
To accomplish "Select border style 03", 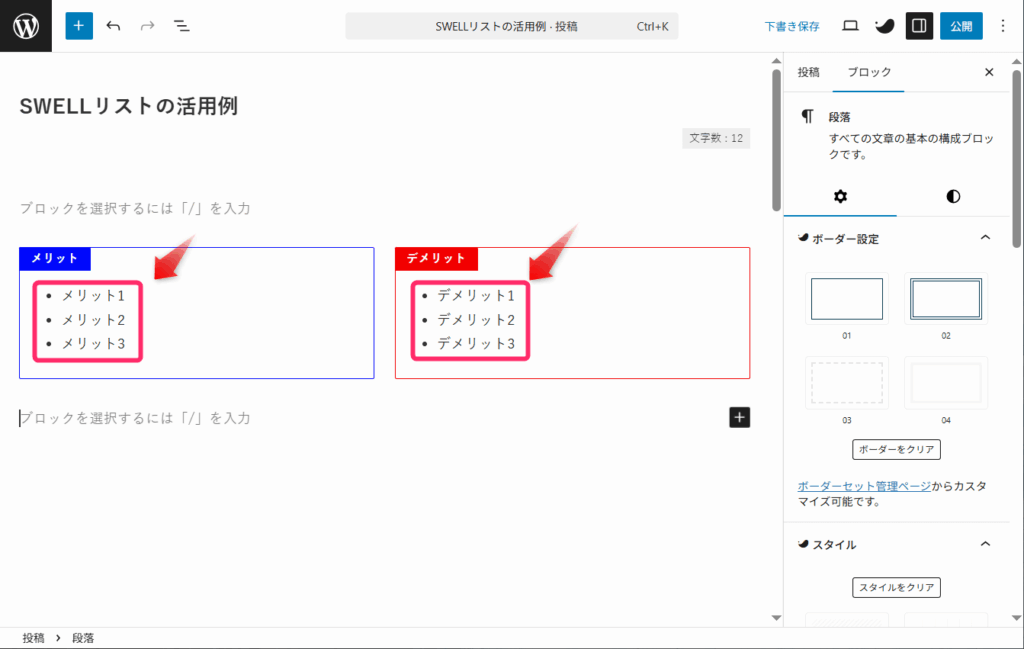I will (x=847, y=383).
